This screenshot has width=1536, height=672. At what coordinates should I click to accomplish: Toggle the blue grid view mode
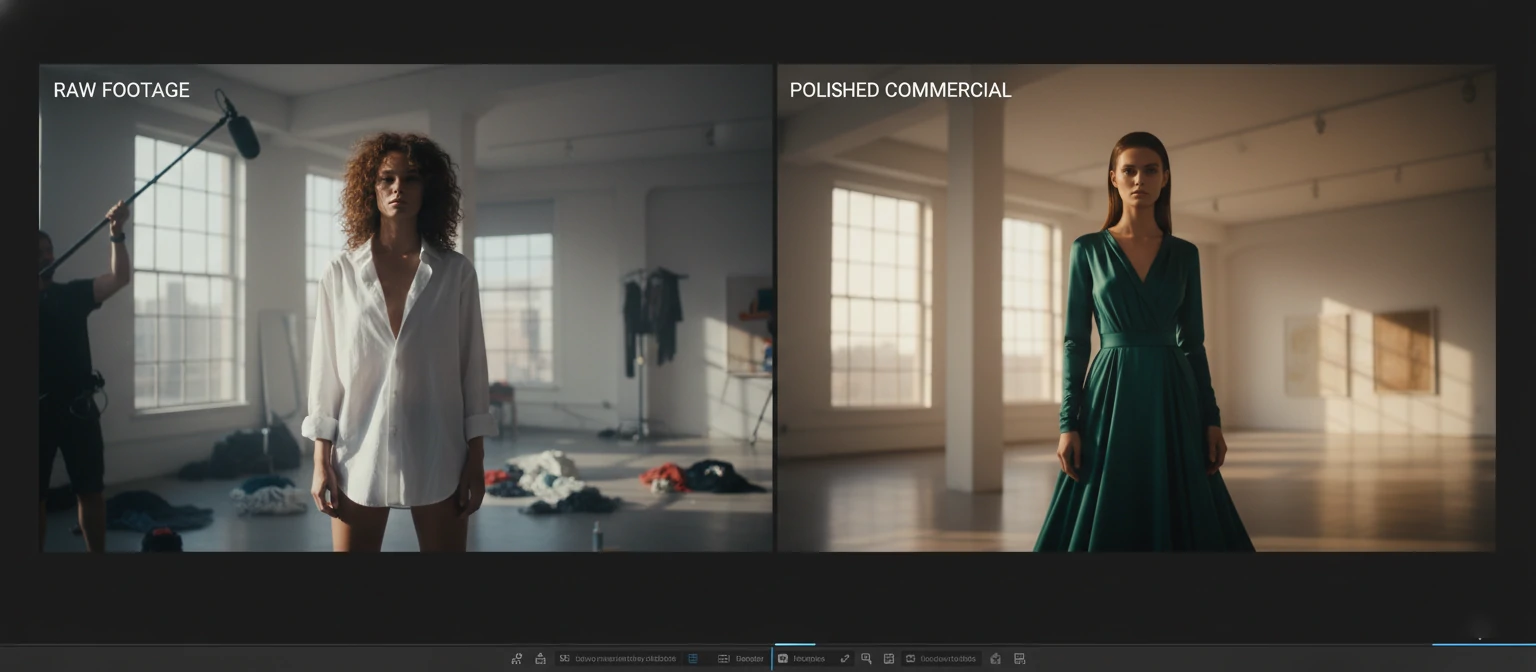click(x=693, y=658)
